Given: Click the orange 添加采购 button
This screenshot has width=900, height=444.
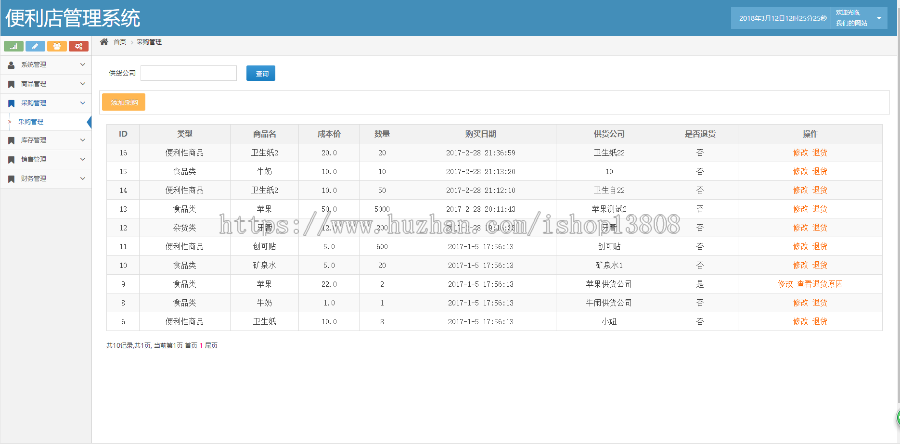Looking at the screenshot, I should click(x=123, y=102).
